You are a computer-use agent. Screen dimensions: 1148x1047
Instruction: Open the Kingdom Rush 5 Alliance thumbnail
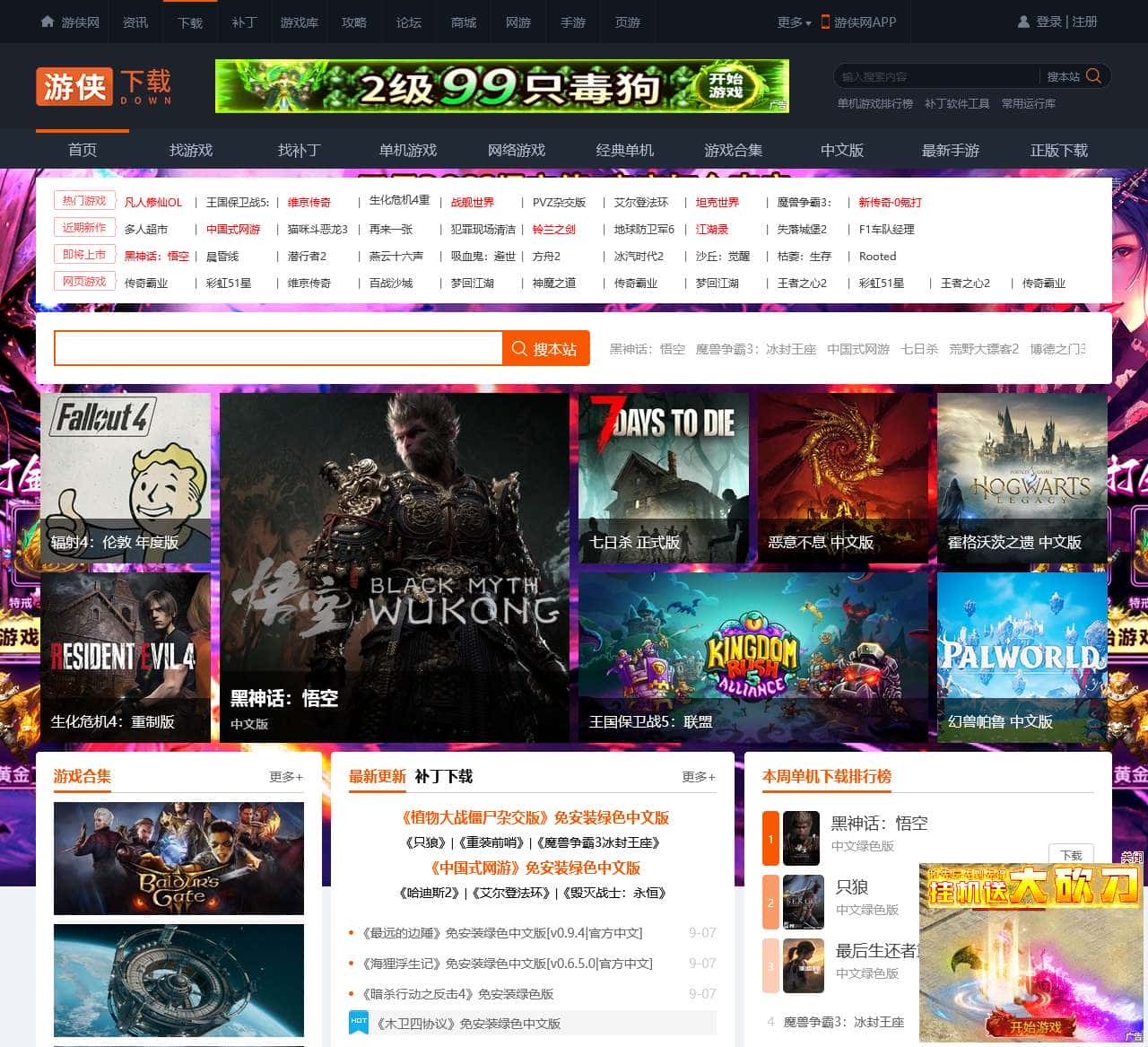pos(753,658)
